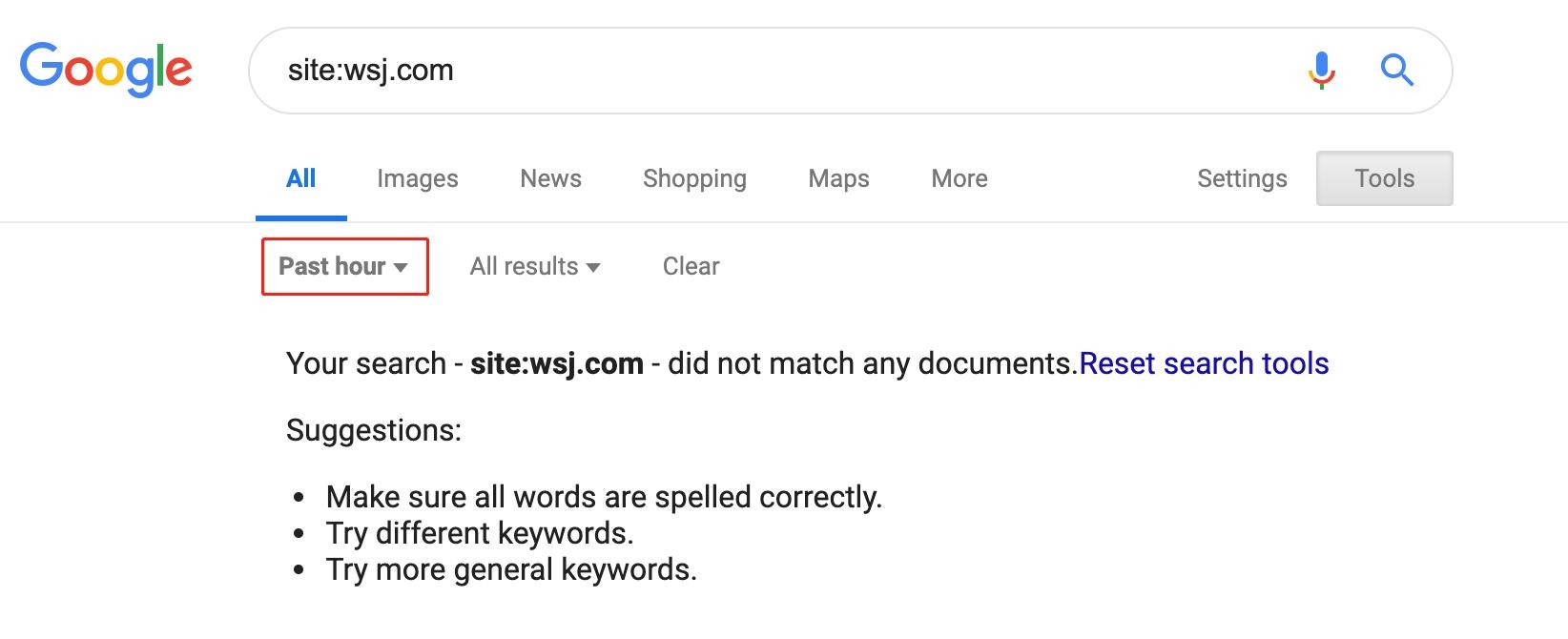Open the Settings menu

[x=1242, y=178]
